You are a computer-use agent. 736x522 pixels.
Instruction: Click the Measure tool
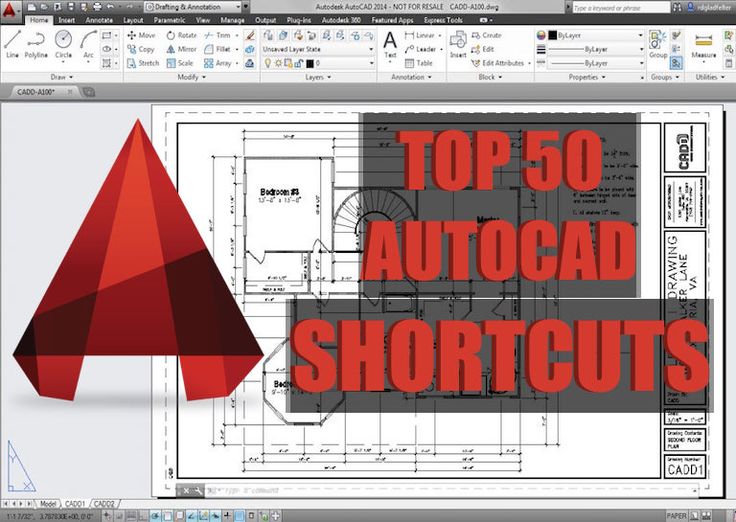(704, 45)
